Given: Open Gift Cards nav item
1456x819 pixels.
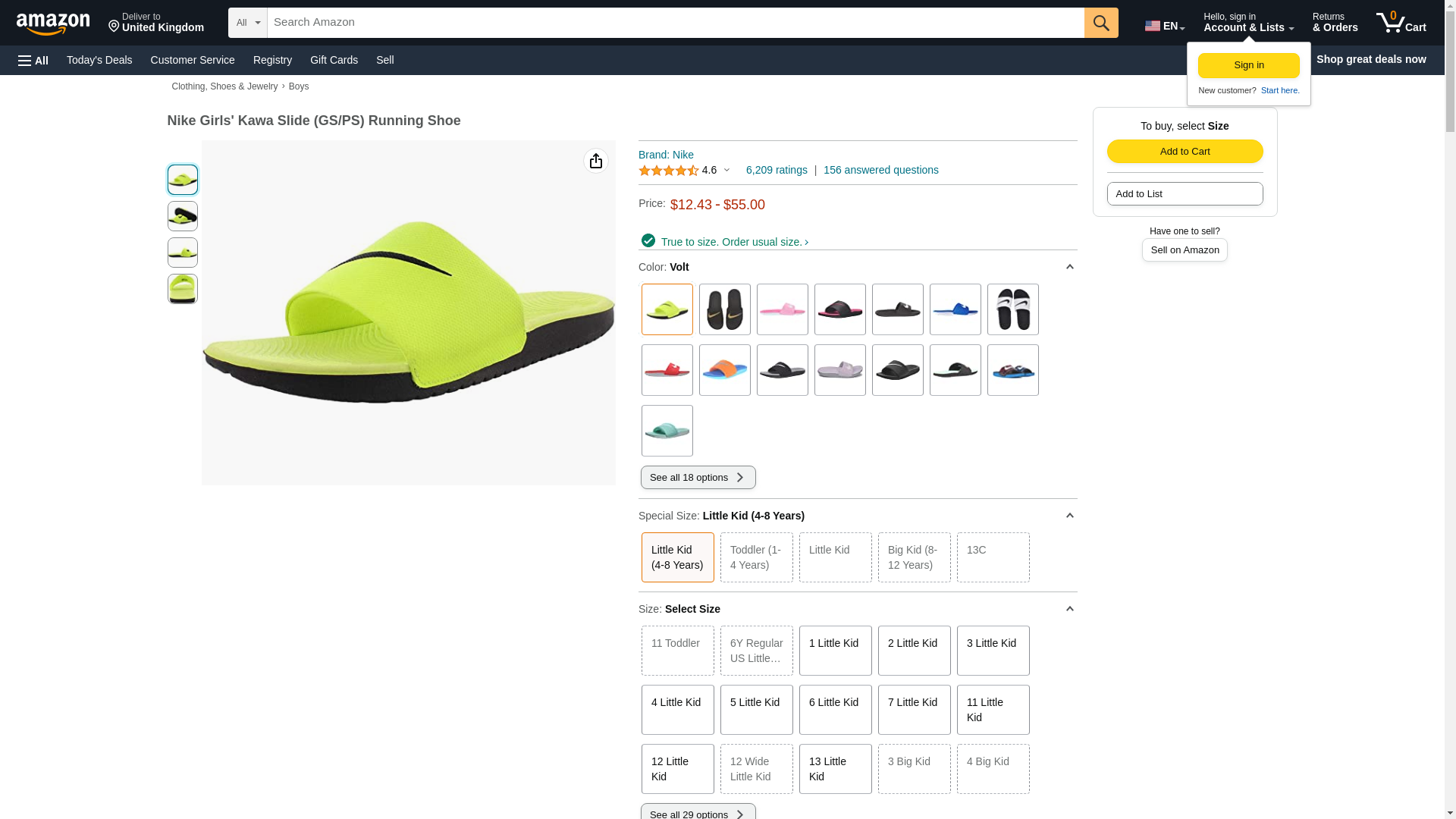Looking at the screenshot, I should click(334, 60).
